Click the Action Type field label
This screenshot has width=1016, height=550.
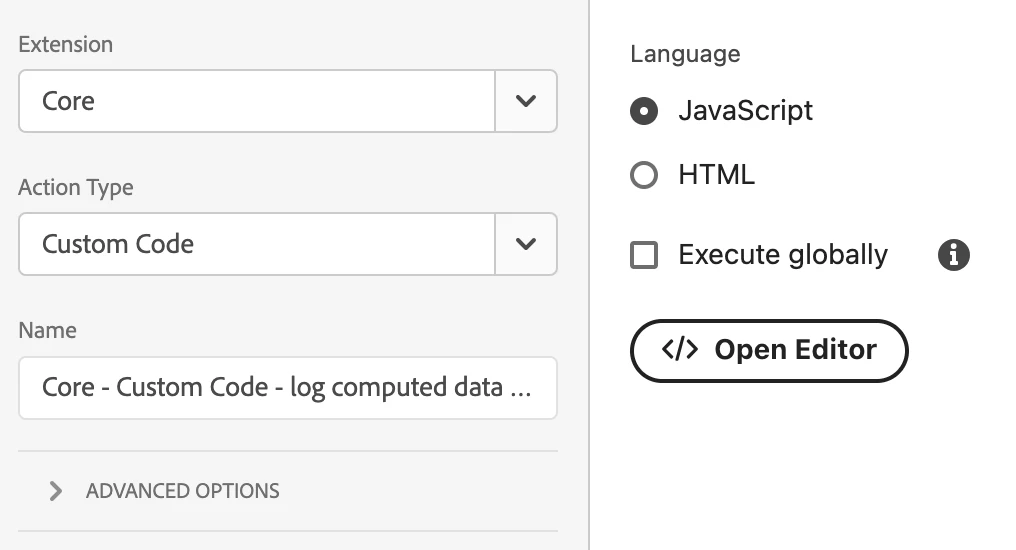pyautogui.click(x=75, y=187)
